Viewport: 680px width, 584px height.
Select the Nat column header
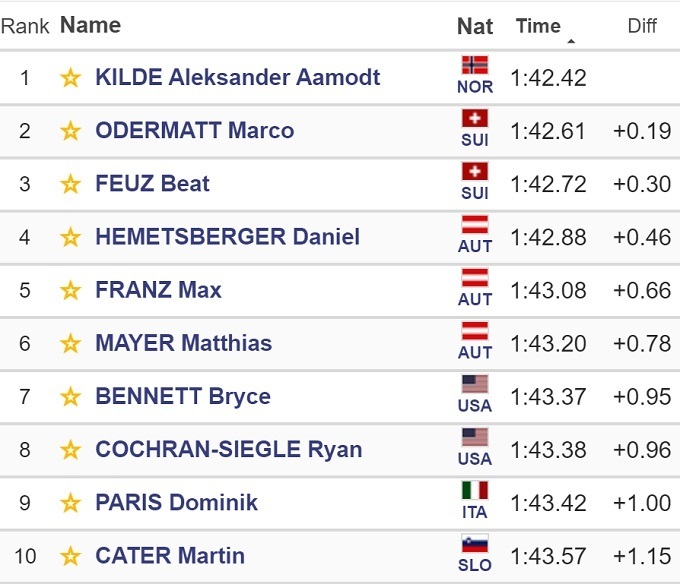tap(475, 26)
